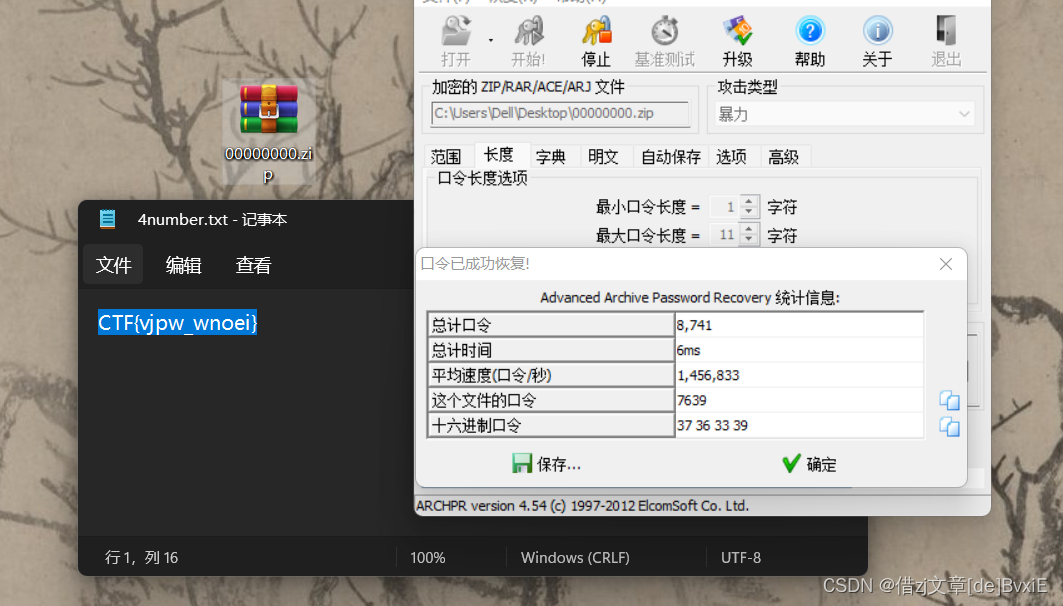Increase minimum password length stepper

tap(749, 201)
